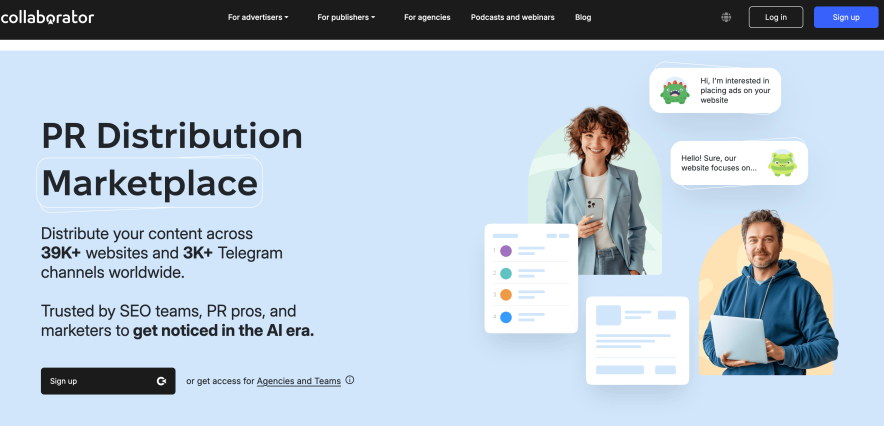
Task: Click the collaborator logo in the header
Action: [x=47, y=17]
